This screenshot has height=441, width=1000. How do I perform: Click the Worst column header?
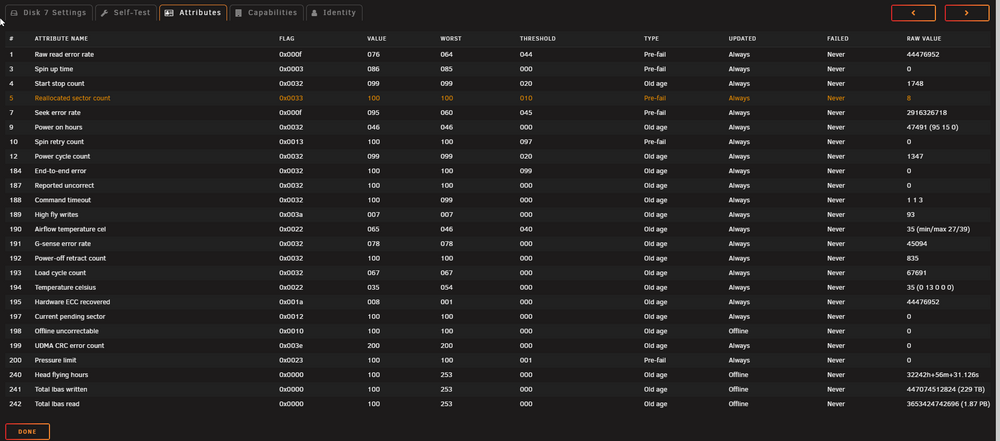451,39
